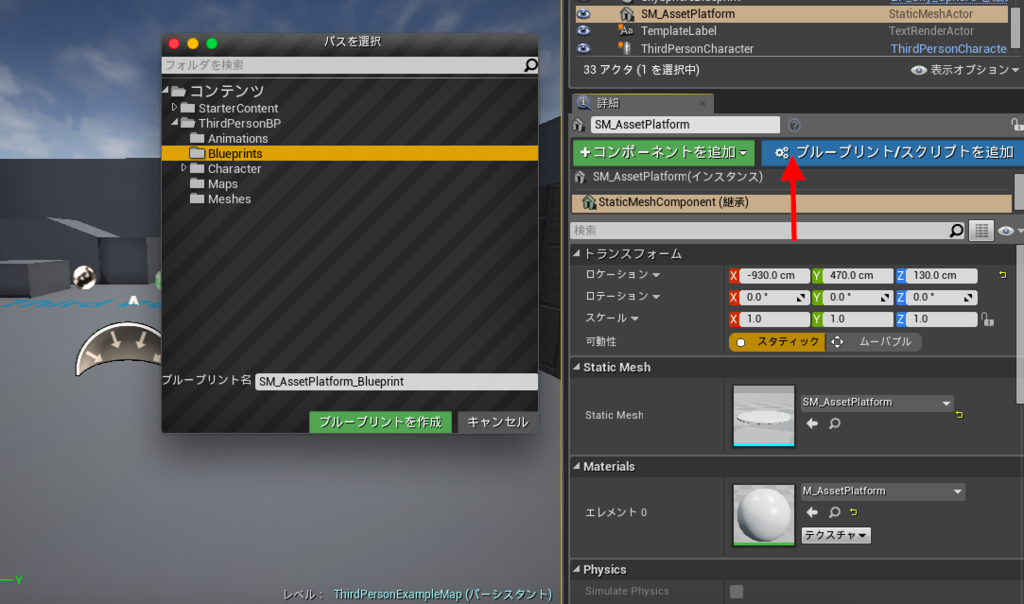Reset Material Element 0 to default
Image resolution: width=1024 pixels, height=604 pixels.
tap(854, 512)
